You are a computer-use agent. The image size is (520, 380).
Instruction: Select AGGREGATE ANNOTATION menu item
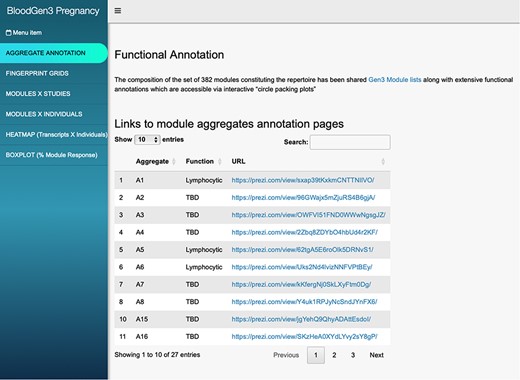(54, 53)
